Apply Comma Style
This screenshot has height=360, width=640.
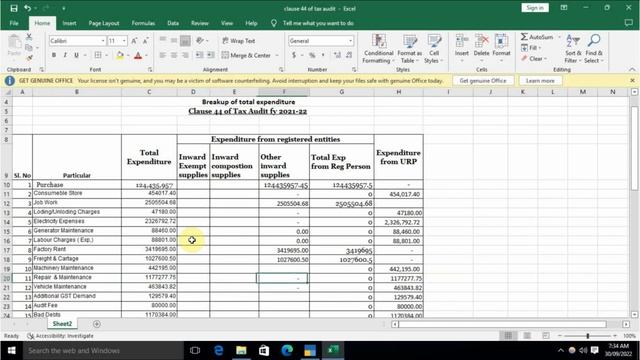tap(323, 55)
